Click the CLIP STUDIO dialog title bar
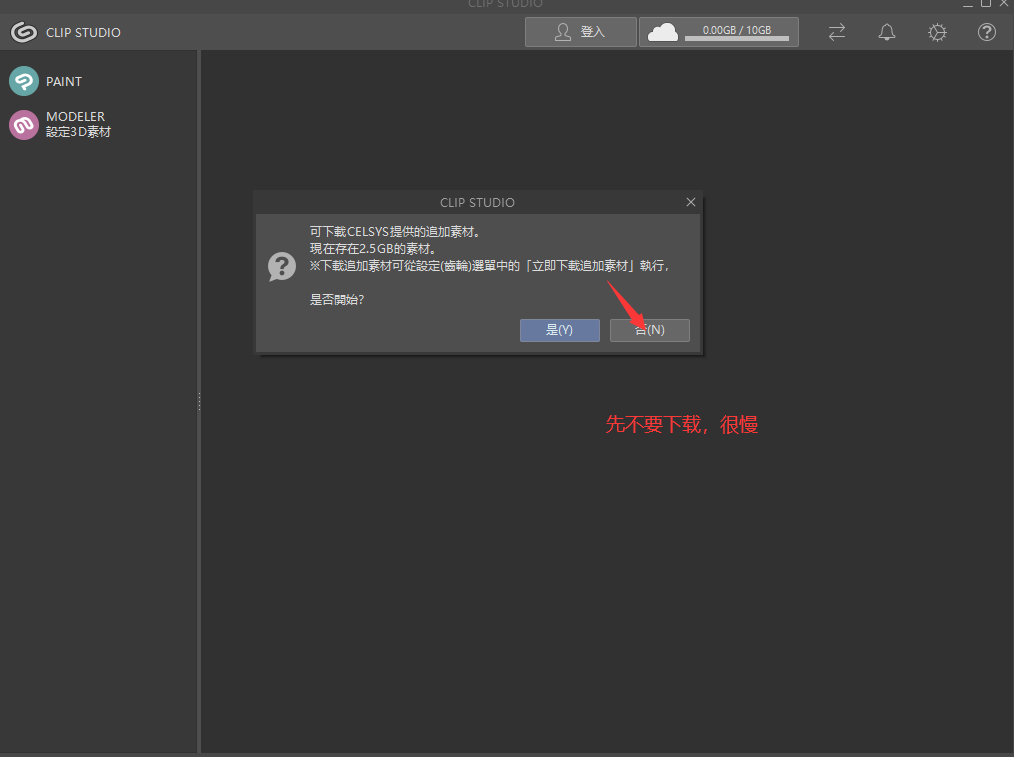The height and width of the screenshot is (757, 1014). [x=477, y=202]
